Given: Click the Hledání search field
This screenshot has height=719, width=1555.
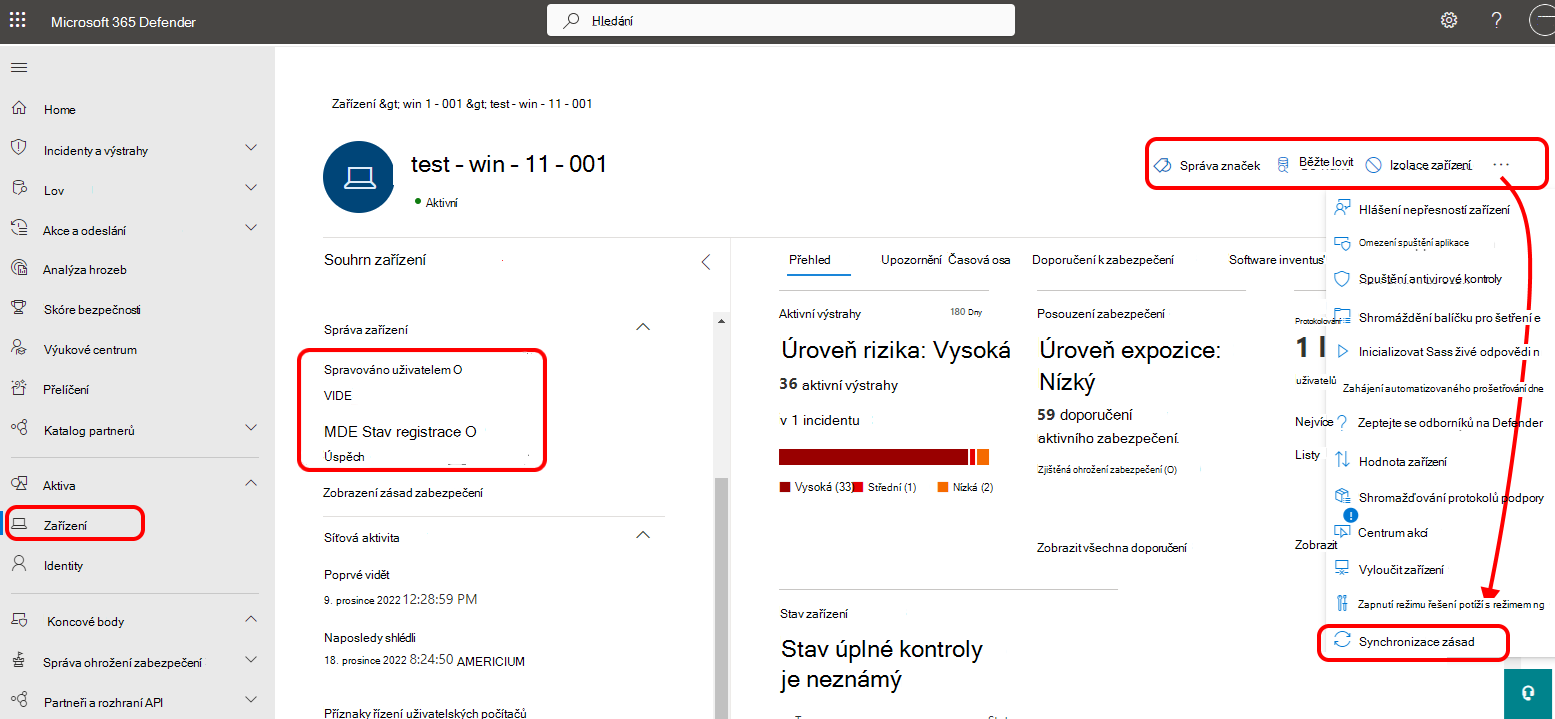Looking at the screenshot, I should 781,20.
